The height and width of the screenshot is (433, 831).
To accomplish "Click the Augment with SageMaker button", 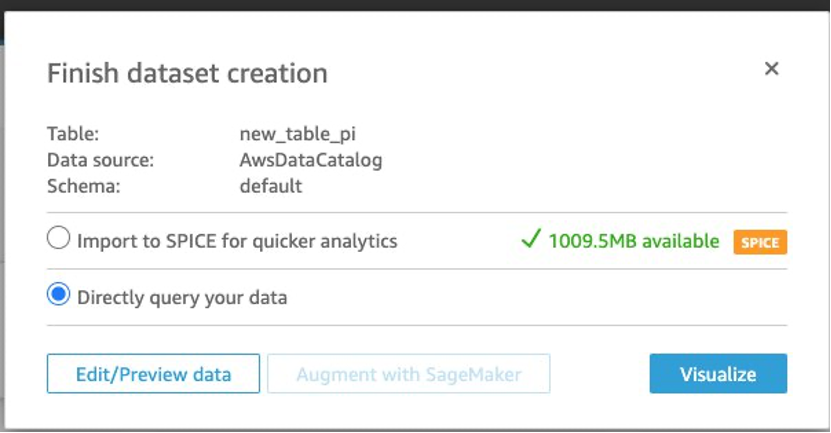I will [x=408, y=374].
